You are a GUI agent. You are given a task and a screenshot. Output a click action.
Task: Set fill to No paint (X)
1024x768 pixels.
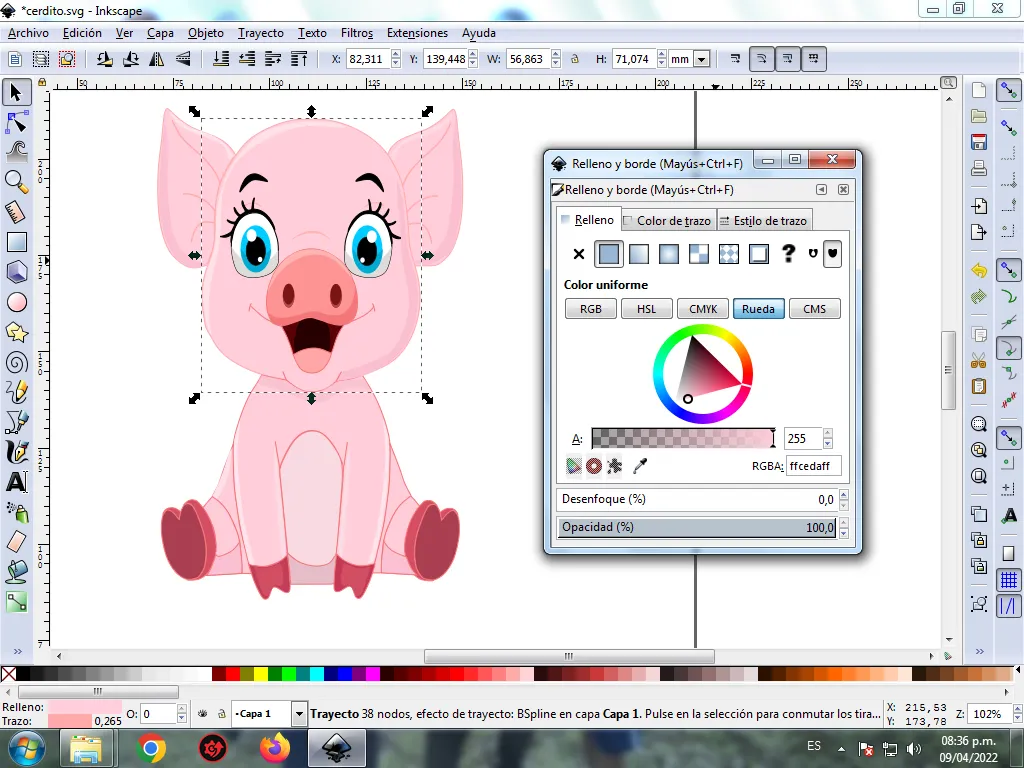pos(579,254)
